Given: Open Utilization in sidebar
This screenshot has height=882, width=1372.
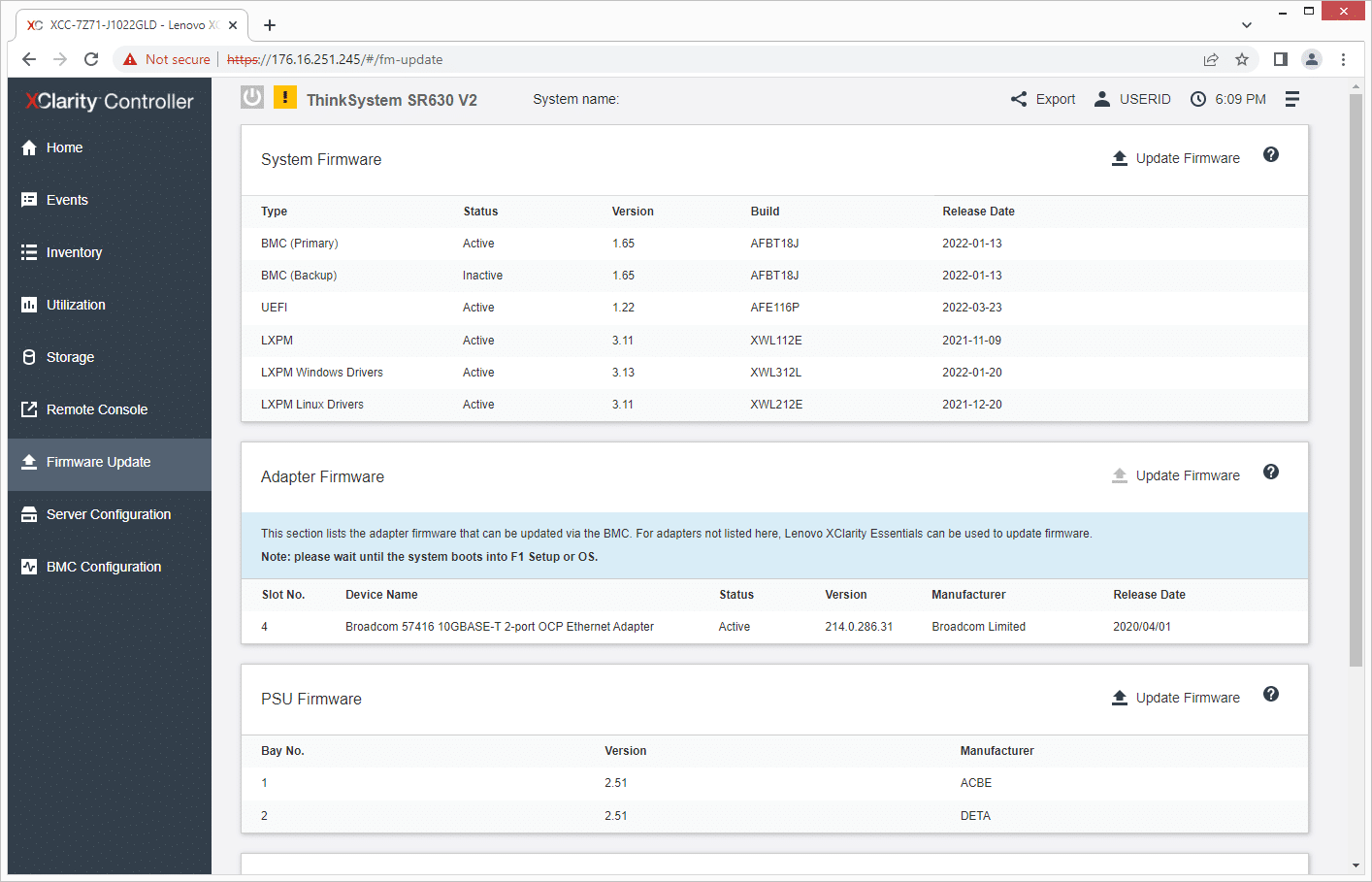Looking at the screenshot, I should 110,305.
